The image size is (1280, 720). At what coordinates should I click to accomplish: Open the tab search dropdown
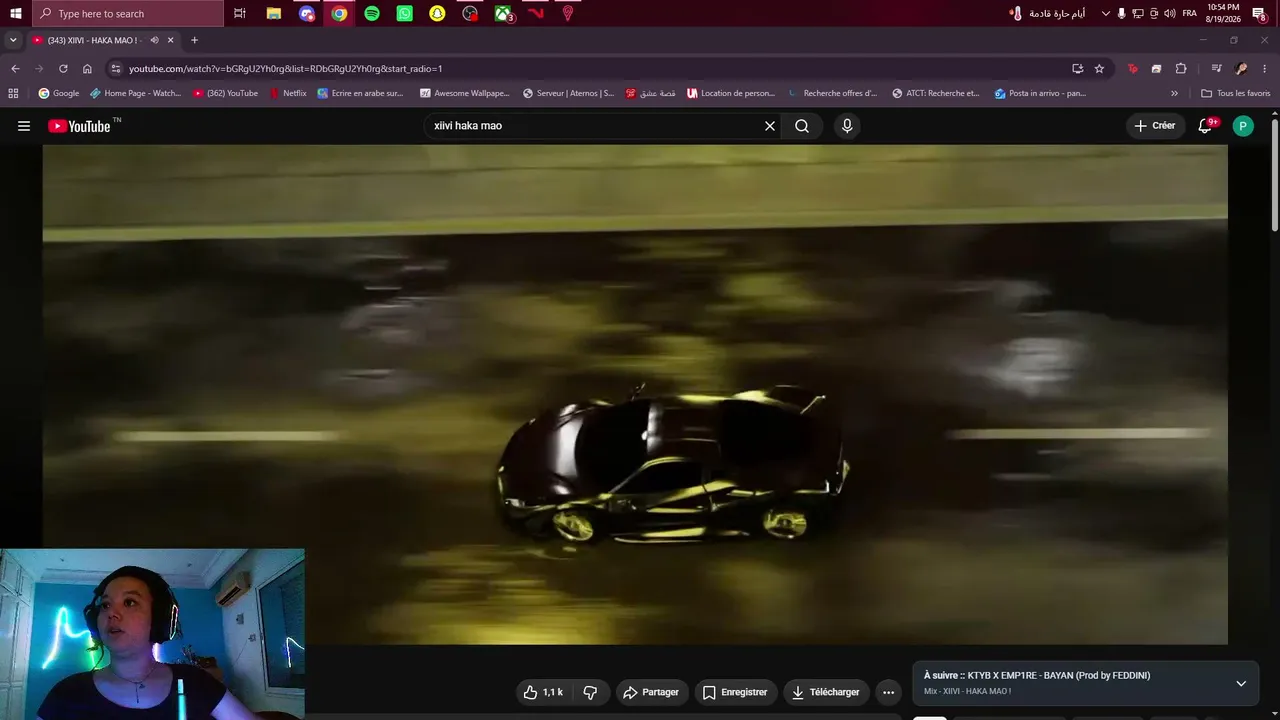pos(13,40)
